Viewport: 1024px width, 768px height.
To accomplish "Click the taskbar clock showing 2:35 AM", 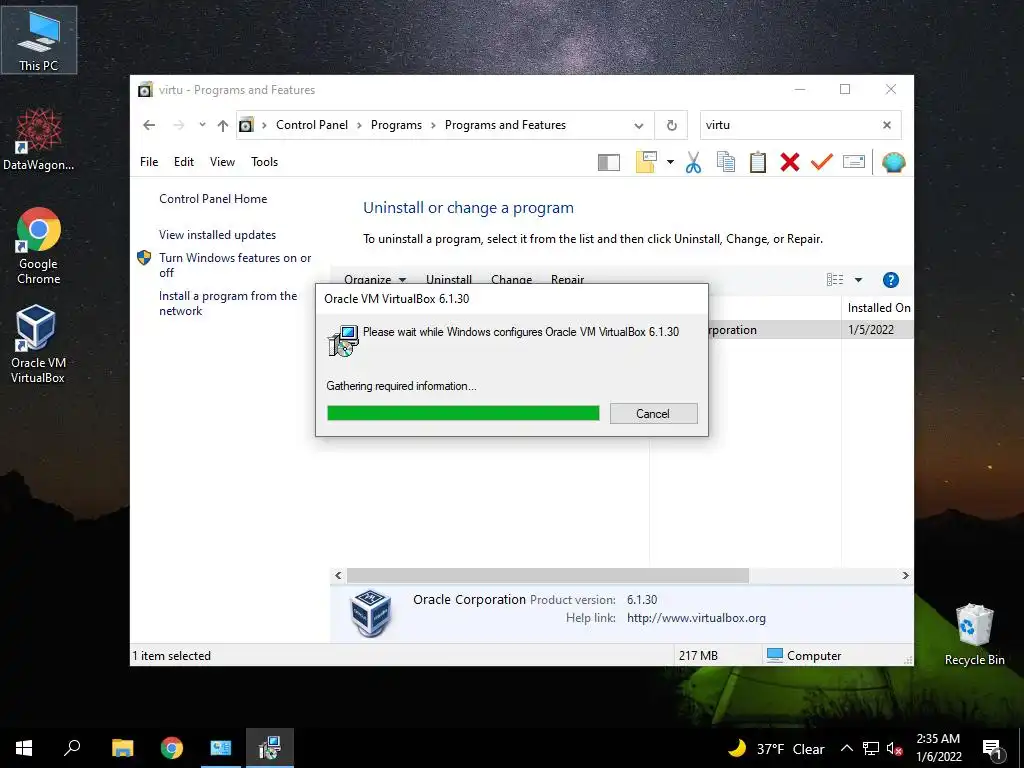I will click(x=938, y=748).
